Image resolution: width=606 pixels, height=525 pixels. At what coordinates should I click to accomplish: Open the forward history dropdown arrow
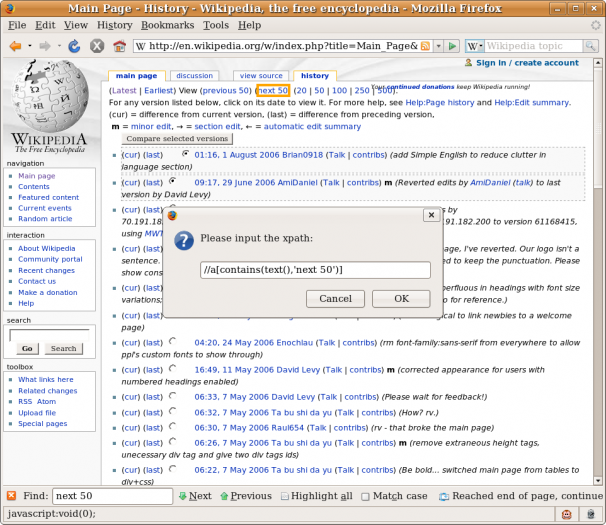click(x=59, y=46)
